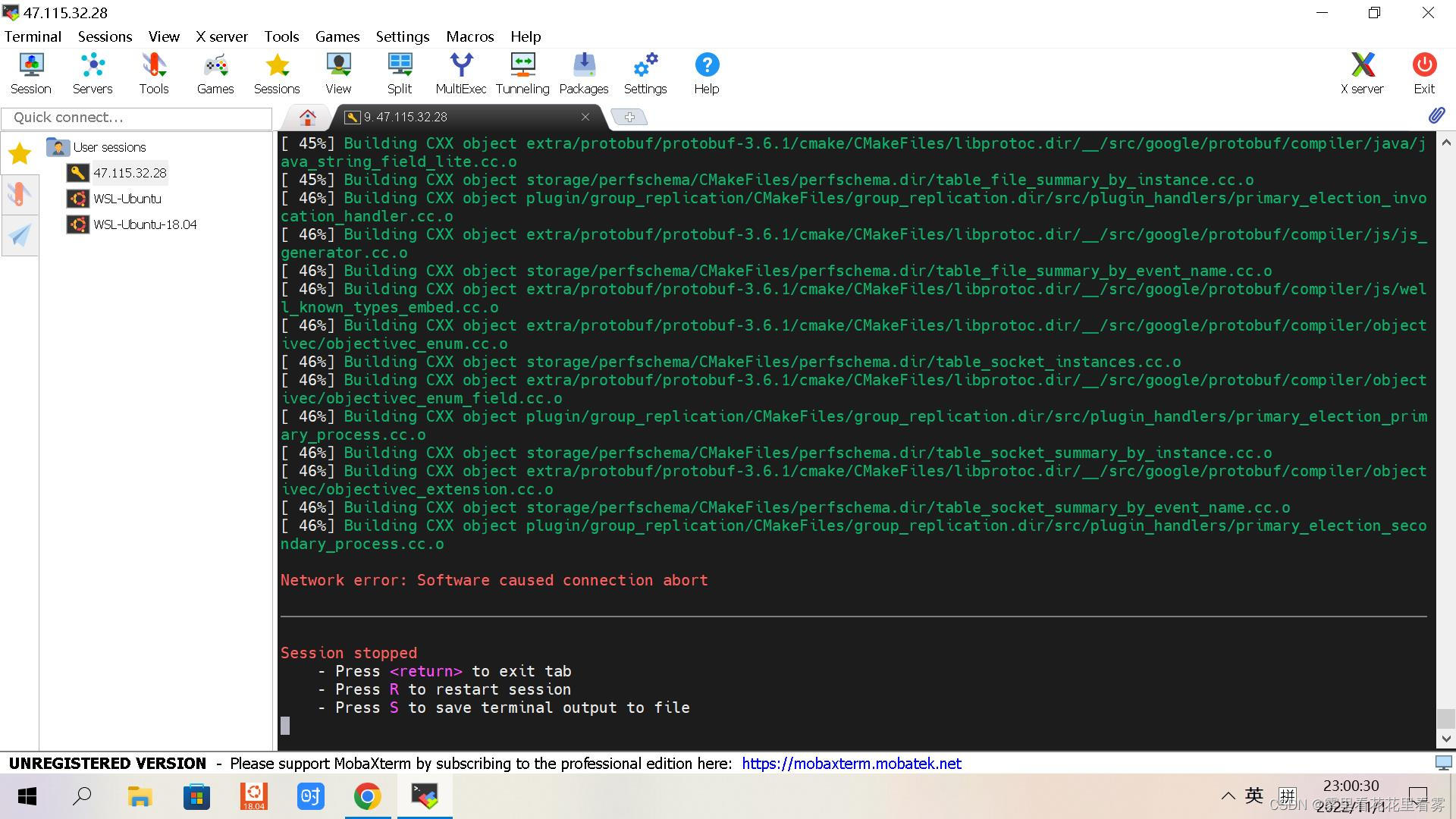This screenshot has width=1456, height=819.
Task: Open the mobaxterm.mobatek.net link
Action: [x=851, y=764]
